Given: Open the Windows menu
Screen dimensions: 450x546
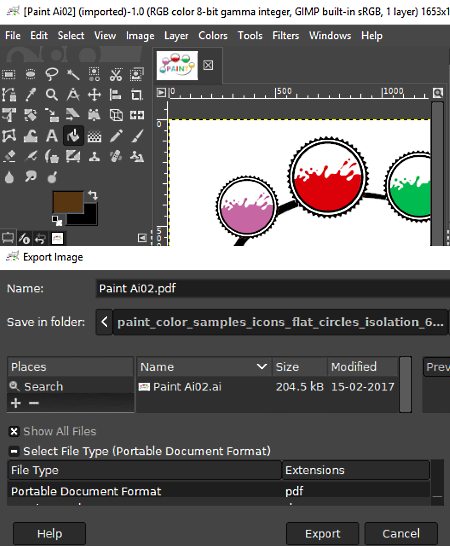Looking at the screenshot, I should 330,36.
